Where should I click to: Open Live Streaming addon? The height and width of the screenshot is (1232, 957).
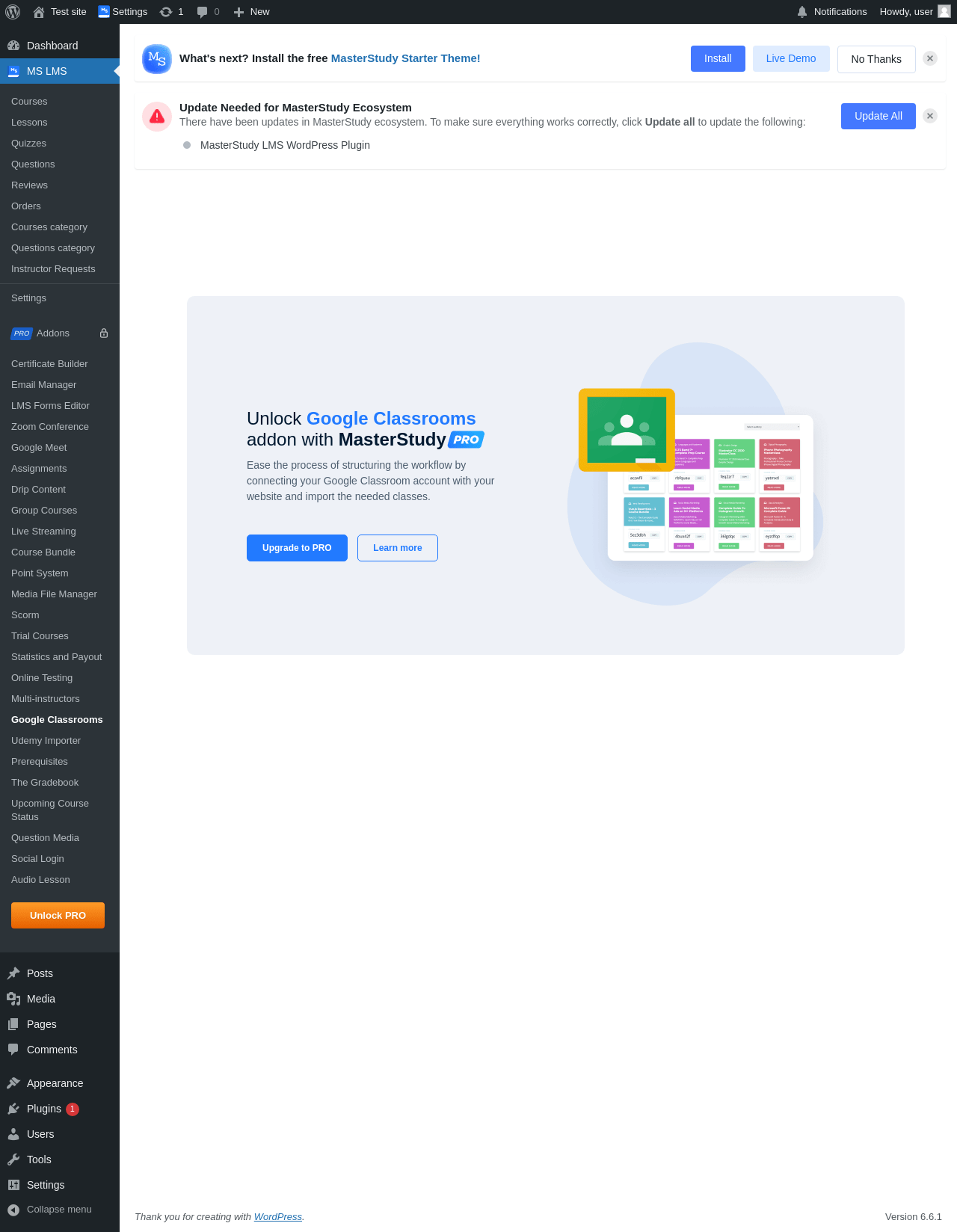43,532
